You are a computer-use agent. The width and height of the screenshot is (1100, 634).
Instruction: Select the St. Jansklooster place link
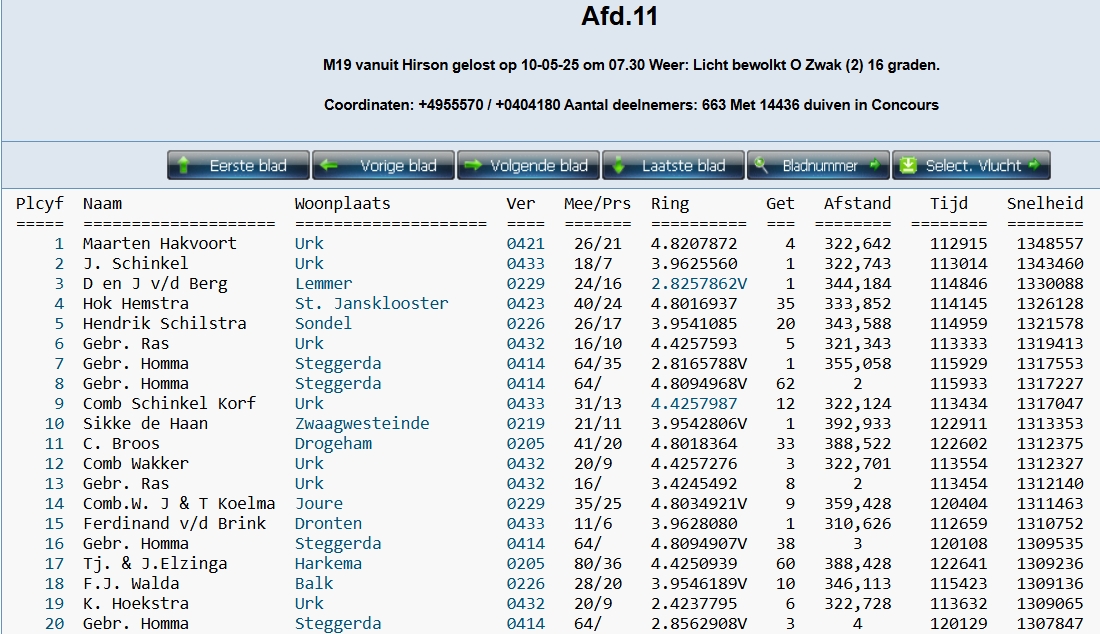tap(371, 303)
